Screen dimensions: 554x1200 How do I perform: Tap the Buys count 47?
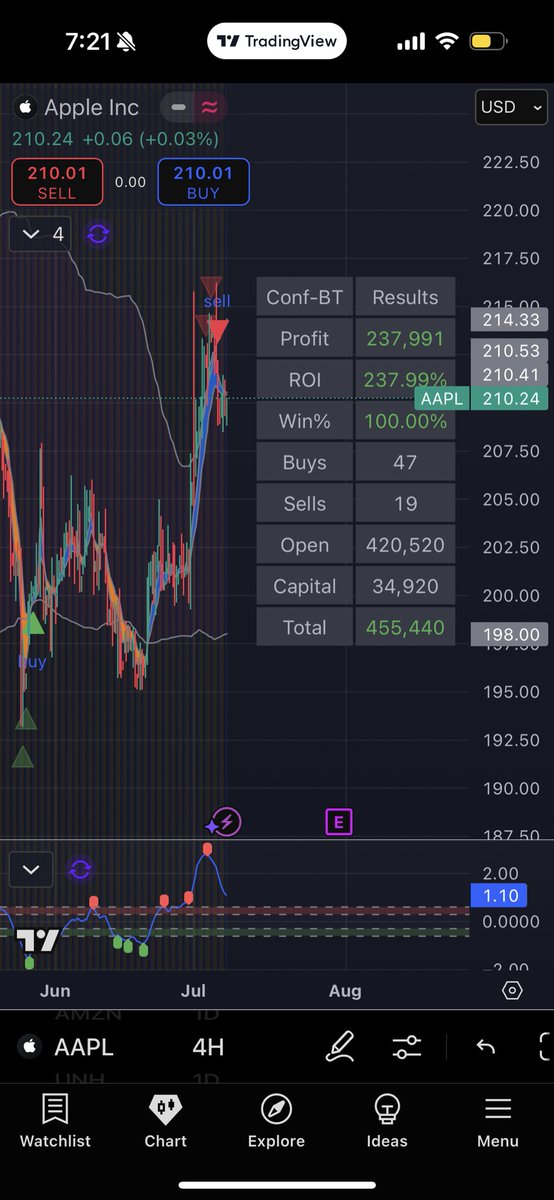pyautogui.click(x=404, y=463)
